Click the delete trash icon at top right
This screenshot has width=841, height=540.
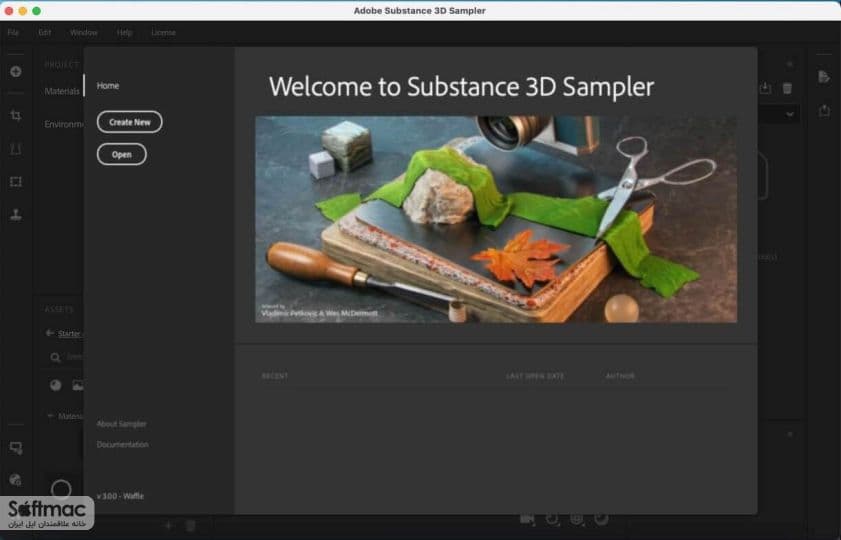click(x=787, y=88)
